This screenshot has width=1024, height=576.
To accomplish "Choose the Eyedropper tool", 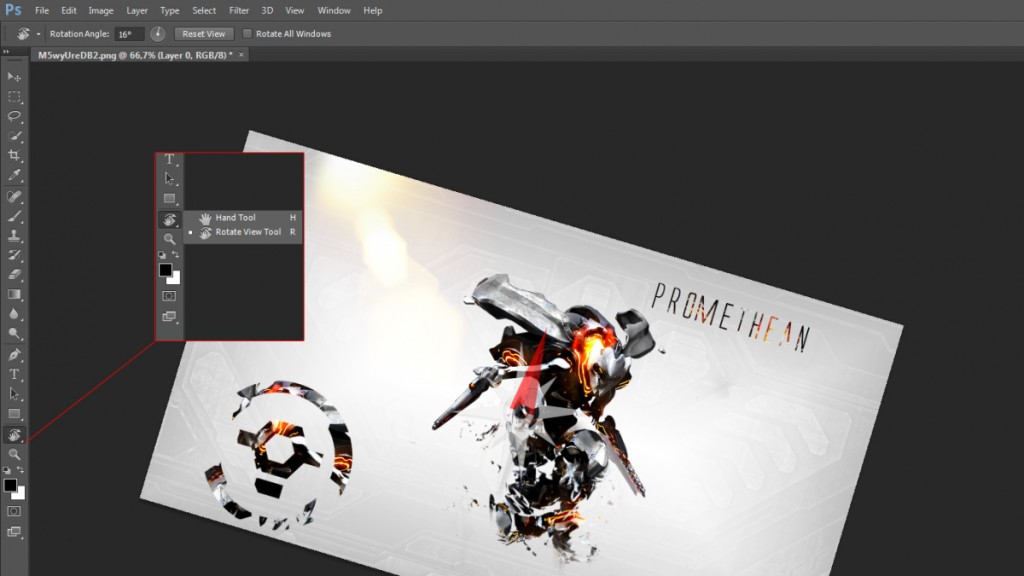I will [x=14, y=176].
